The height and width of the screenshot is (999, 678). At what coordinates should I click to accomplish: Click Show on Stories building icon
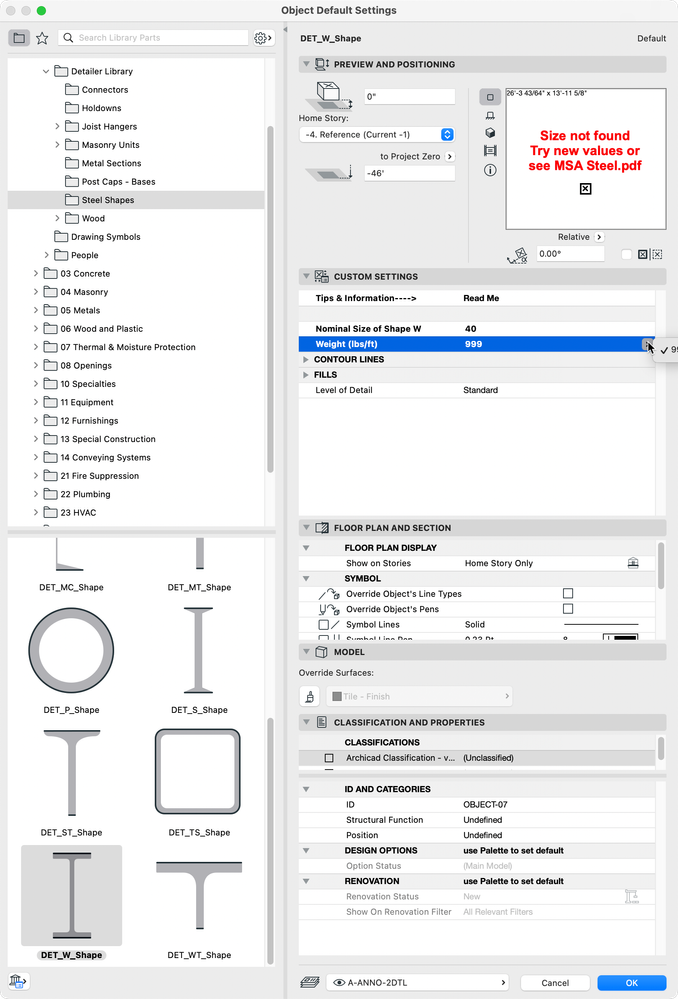point(633,563)
